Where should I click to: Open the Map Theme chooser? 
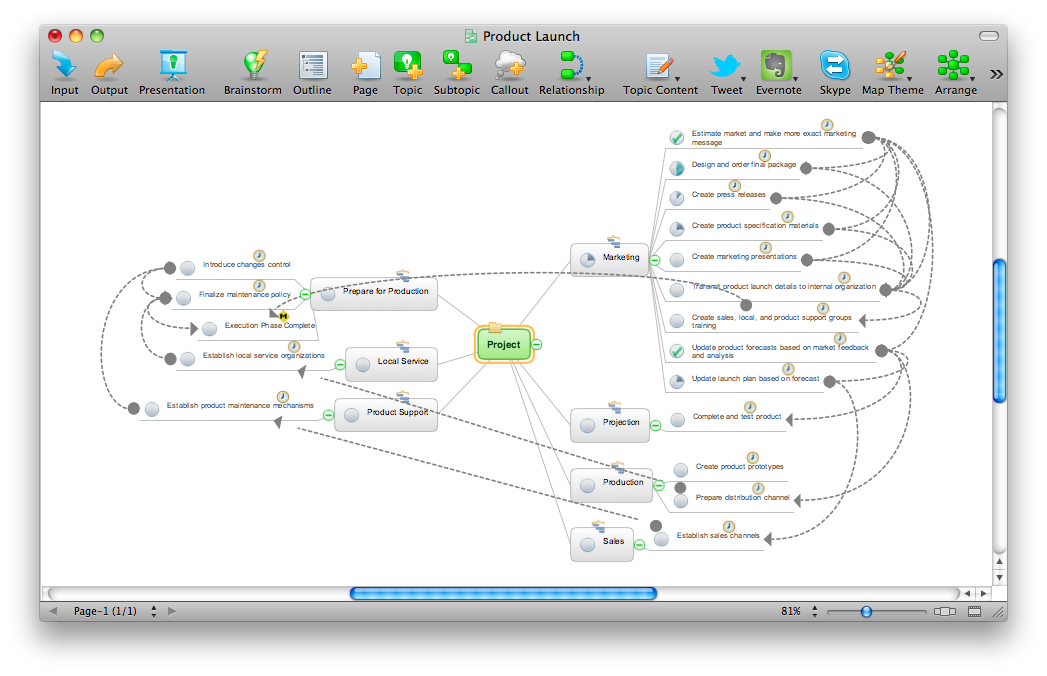[x=893, y=73]
